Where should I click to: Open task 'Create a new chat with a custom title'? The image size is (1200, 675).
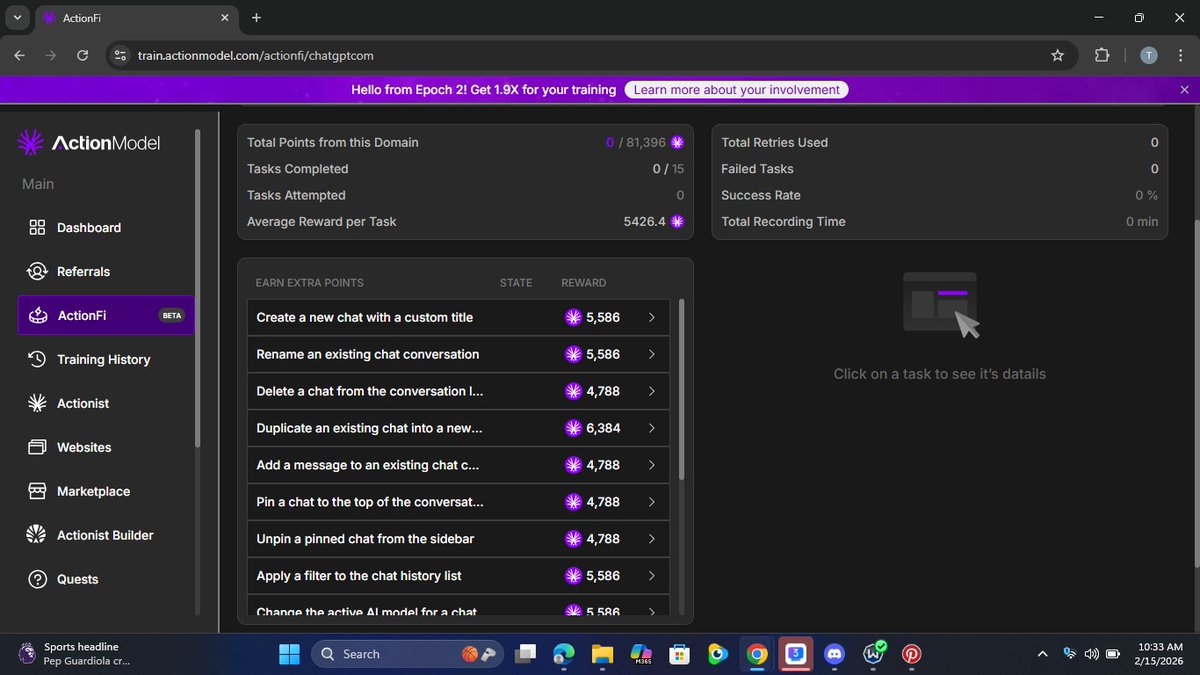(458, 317)
